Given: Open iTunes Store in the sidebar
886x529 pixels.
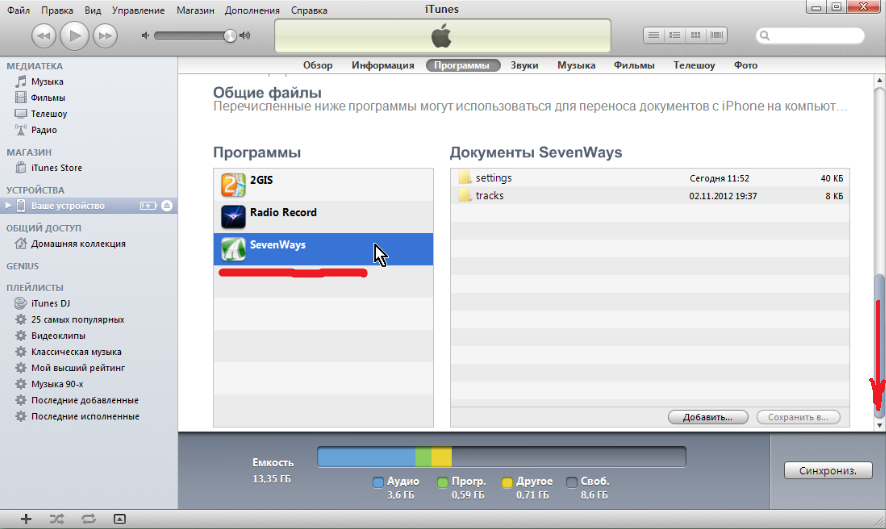Looking at the screenshot, I should (x=56, y=168).
